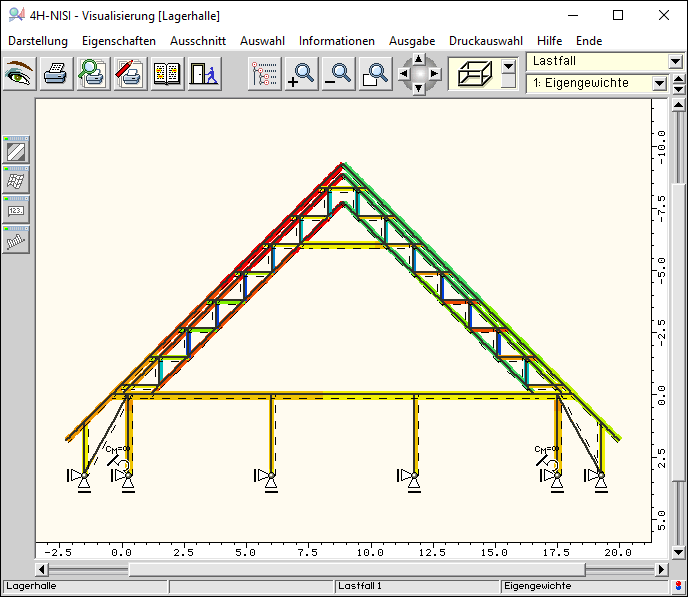Expand the '1: Eigengewichte' dropdown
The height and width of the screenshot is (597, 688).
point(659,84)
